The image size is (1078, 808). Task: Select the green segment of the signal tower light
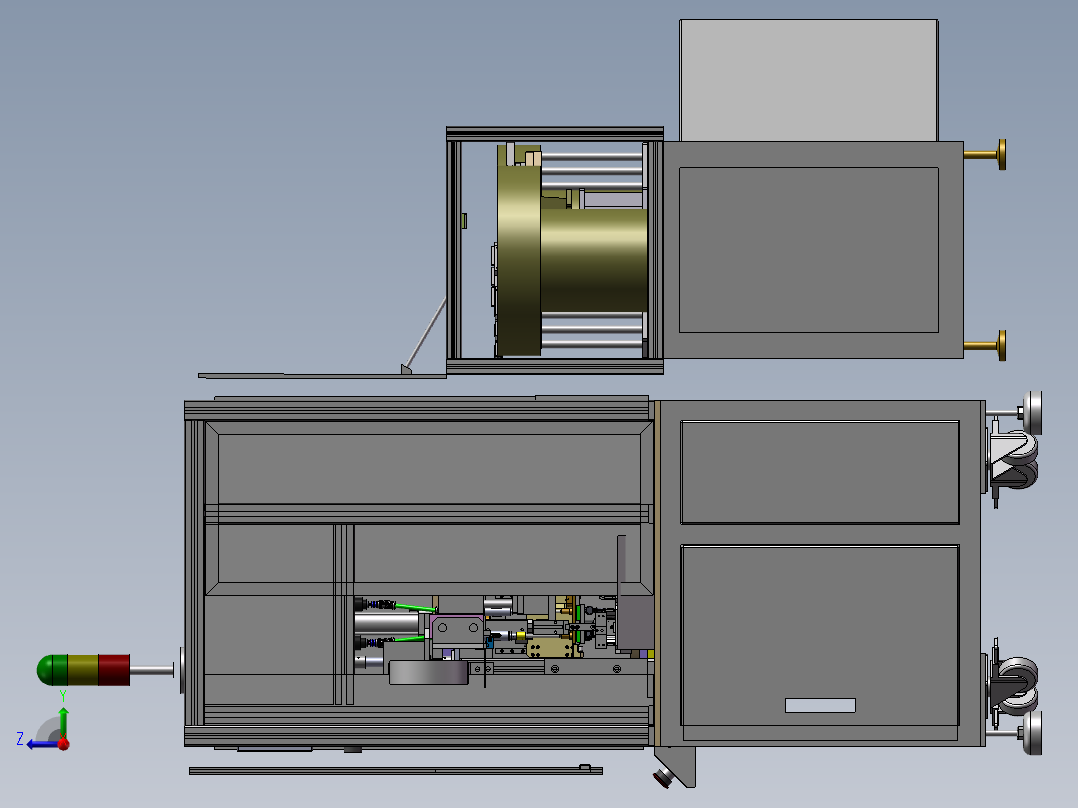52,670
